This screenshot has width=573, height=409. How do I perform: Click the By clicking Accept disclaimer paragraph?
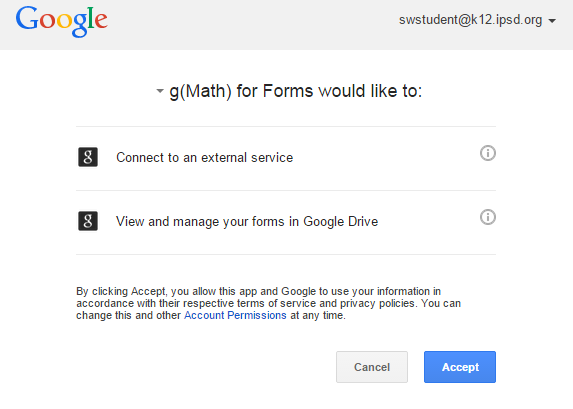(x=268, y=303)
